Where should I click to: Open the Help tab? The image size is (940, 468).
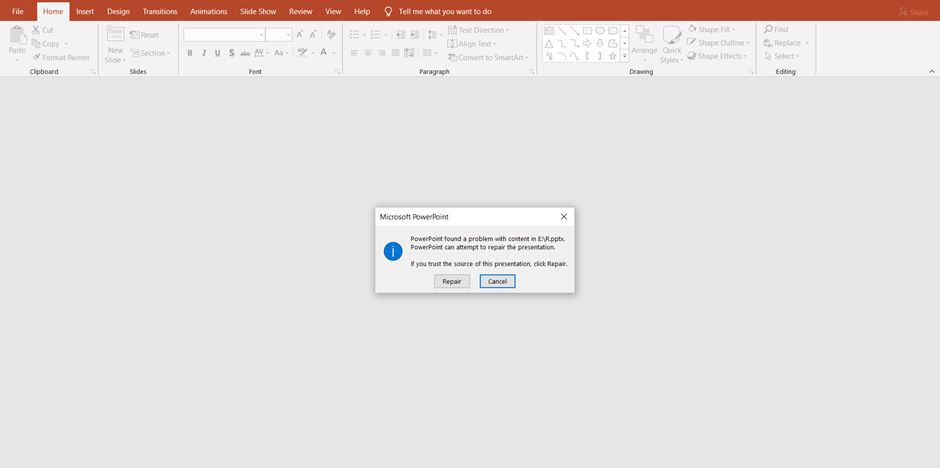click(x=362, y=11)
